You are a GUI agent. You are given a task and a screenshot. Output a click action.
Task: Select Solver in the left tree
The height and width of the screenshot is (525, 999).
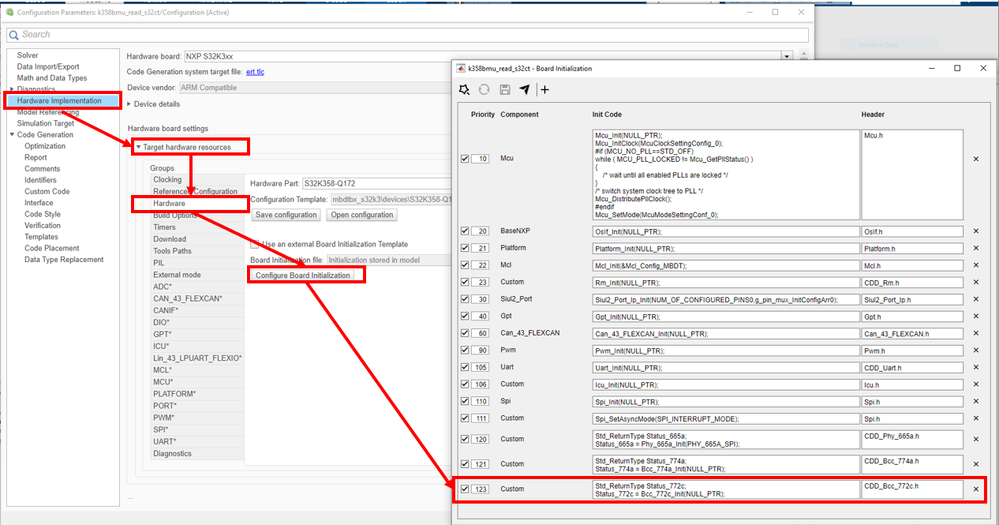click(x=27, y=55)
